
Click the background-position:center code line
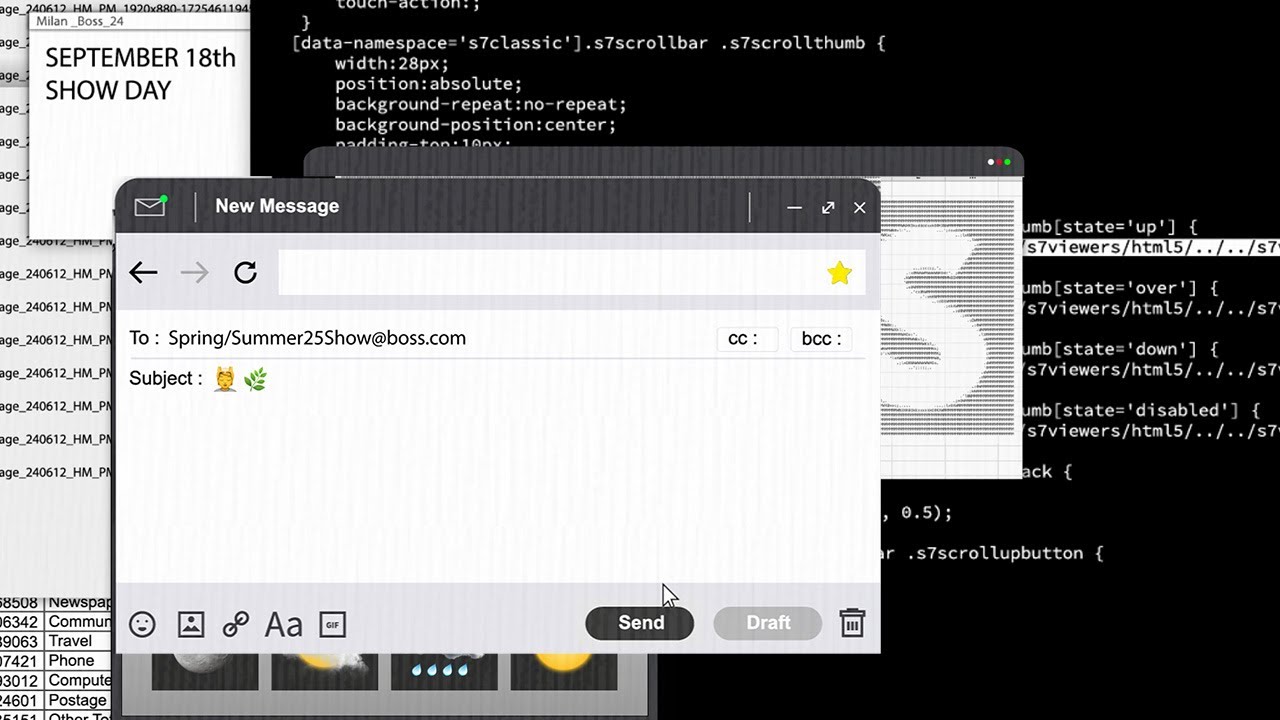(x=476, y=125)
